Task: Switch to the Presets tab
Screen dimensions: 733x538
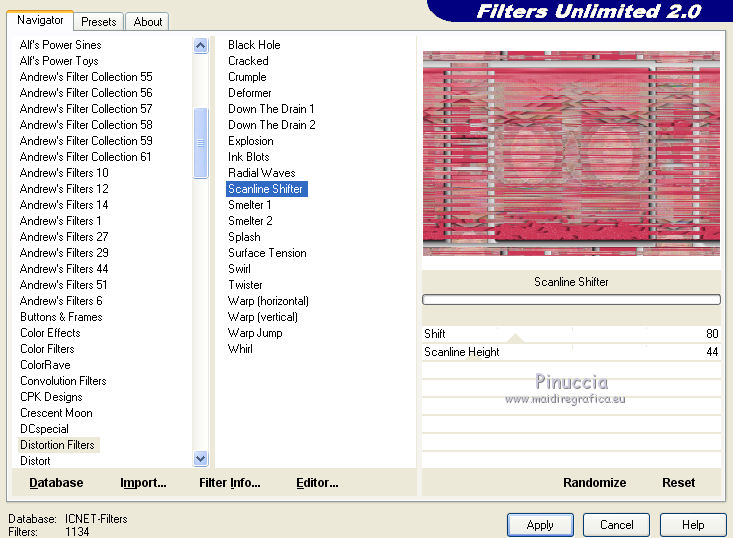Action: [98, 22]
